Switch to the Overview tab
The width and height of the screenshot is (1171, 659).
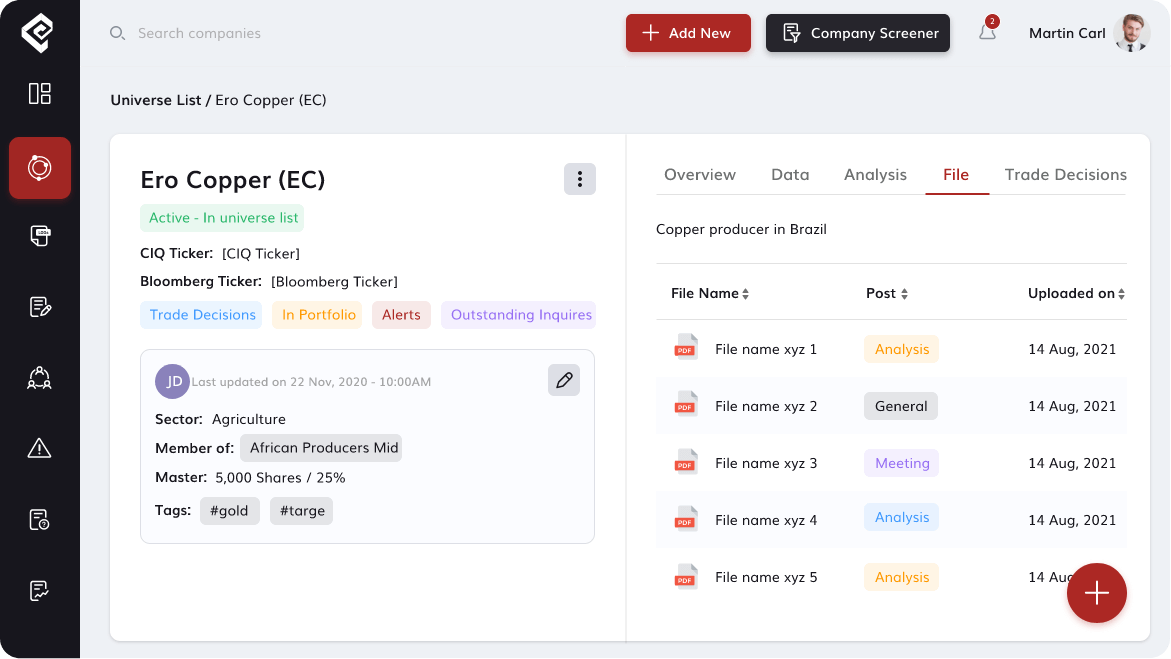pyautogui.click(x=700, y=175)
